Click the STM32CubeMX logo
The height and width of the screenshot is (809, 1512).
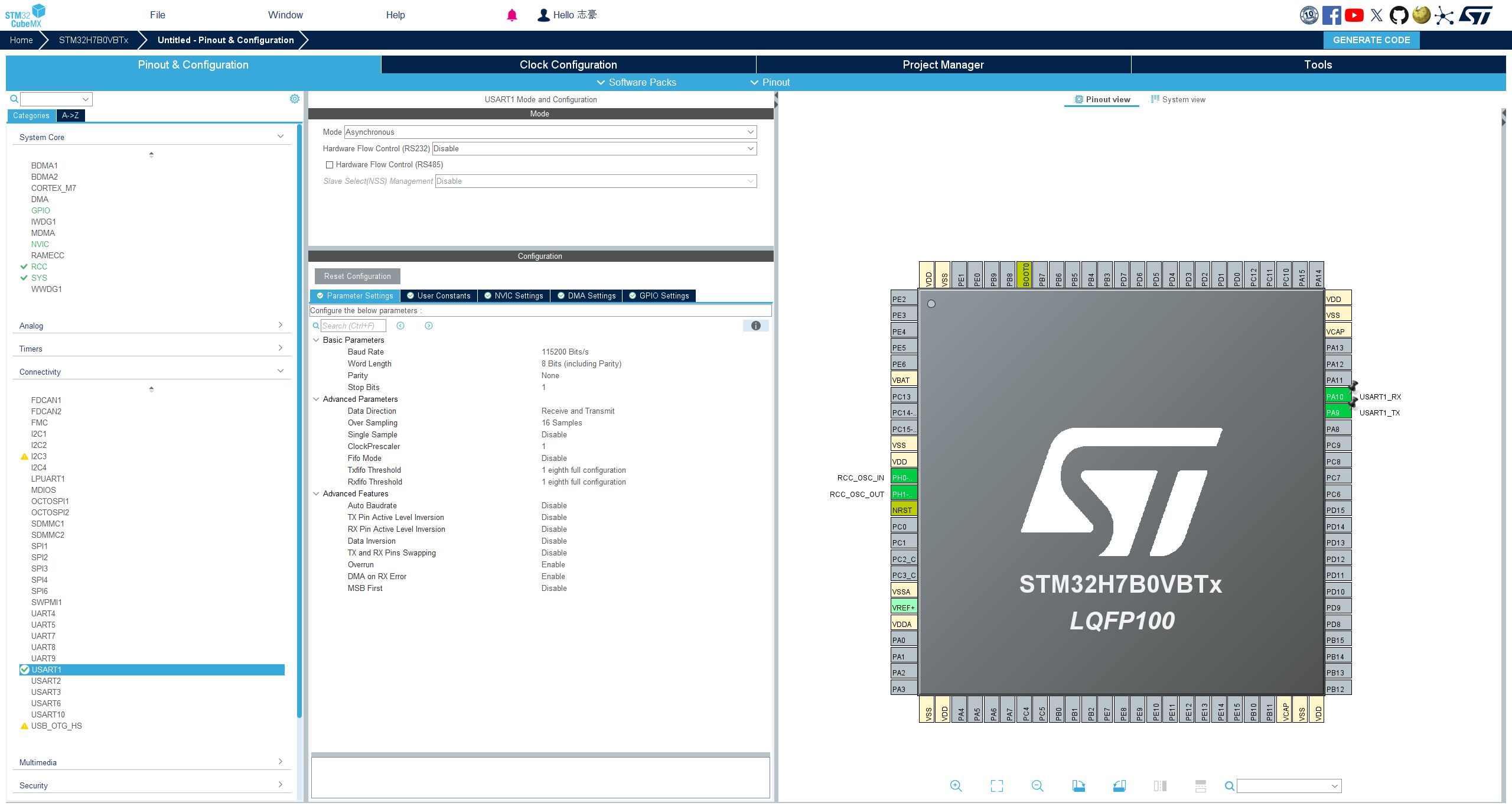(24, 14)
